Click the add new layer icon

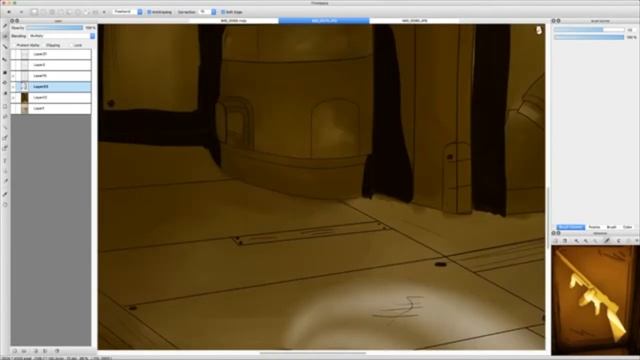pyautogui.click(x=15, y=351)
